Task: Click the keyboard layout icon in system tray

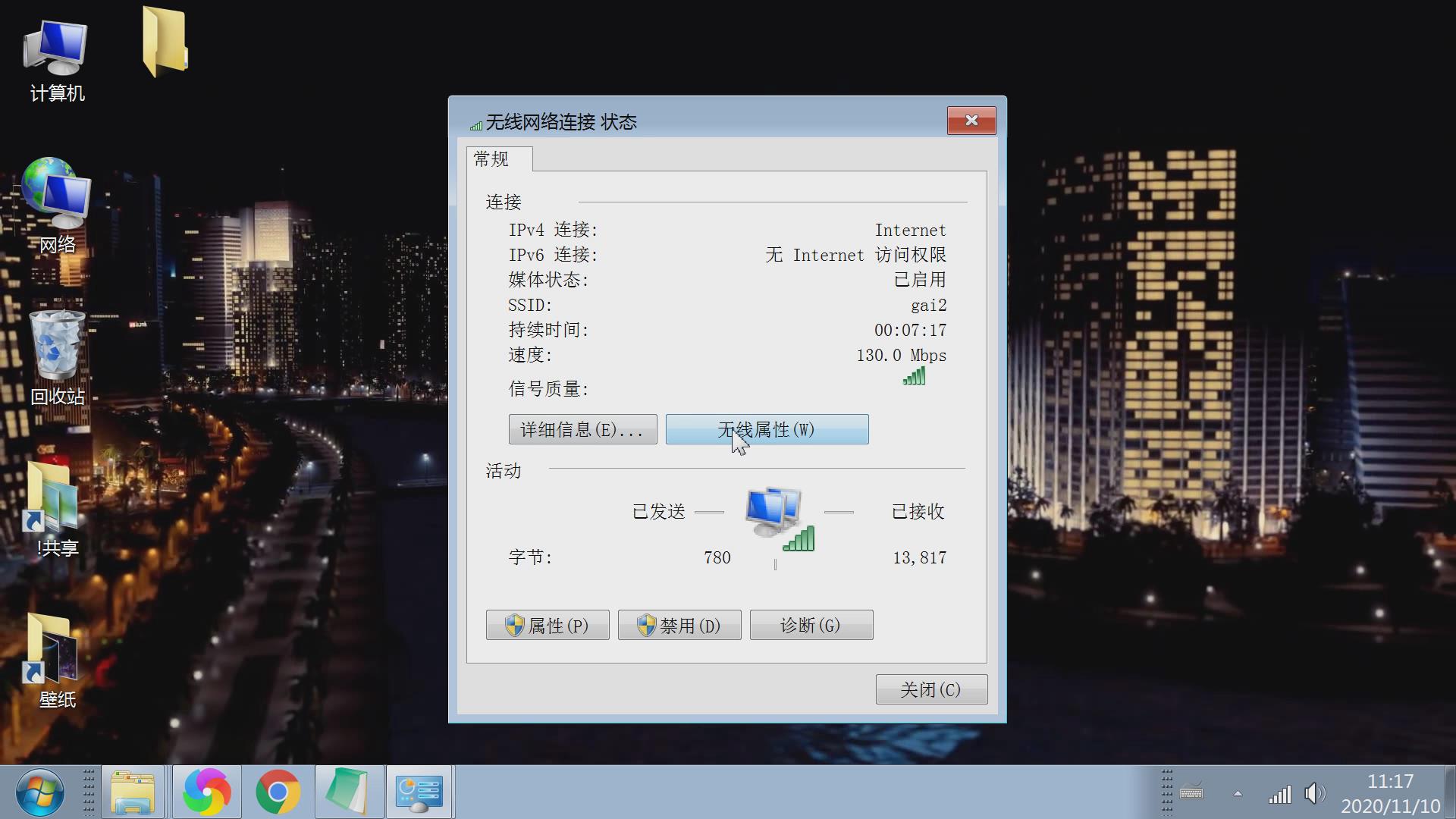Action: coord(1192,794)
